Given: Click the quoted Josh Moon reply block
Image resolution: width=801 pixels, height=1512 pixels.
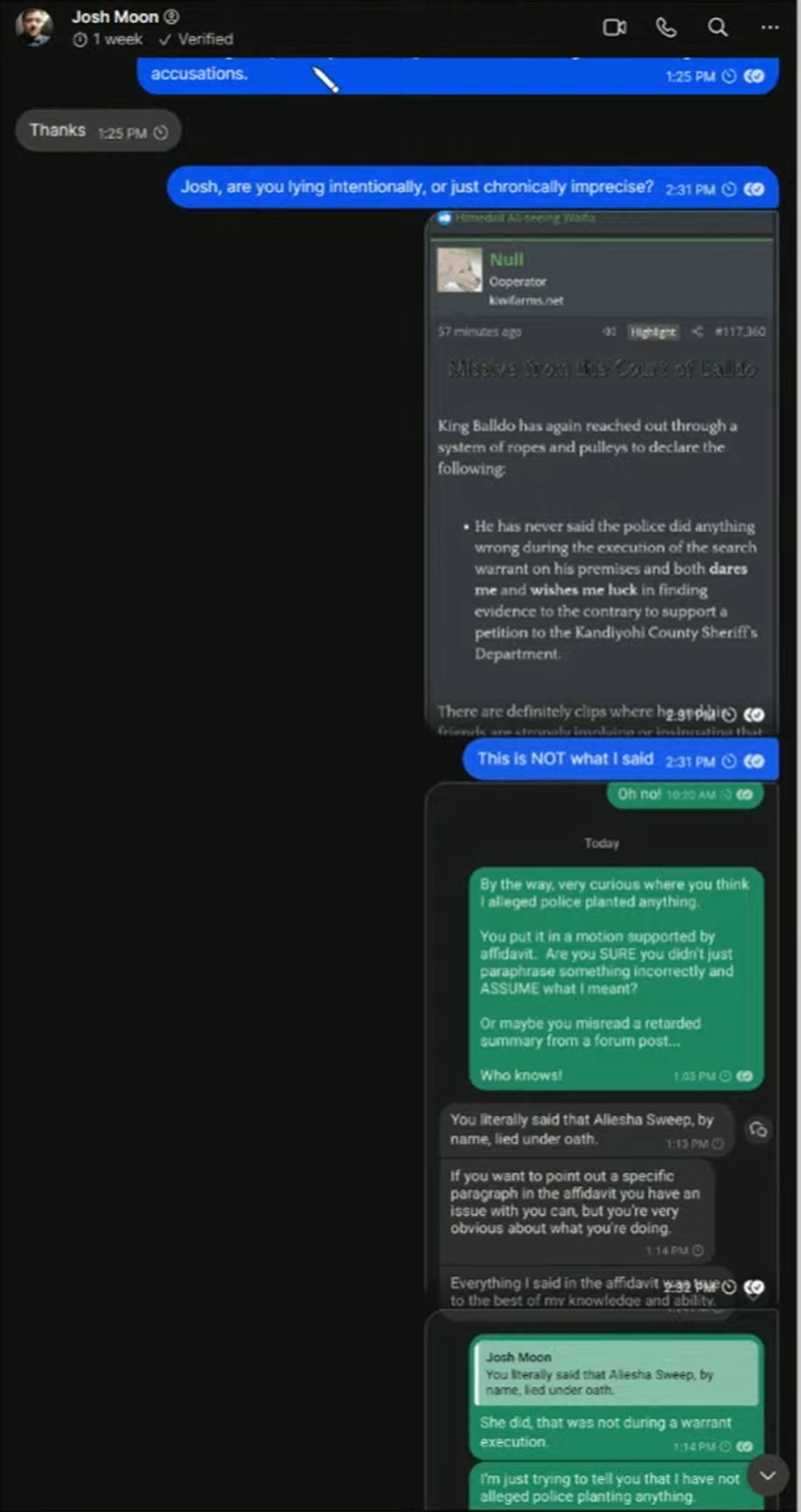Looking at the screenshot, I should click(x=617, y=1372).
